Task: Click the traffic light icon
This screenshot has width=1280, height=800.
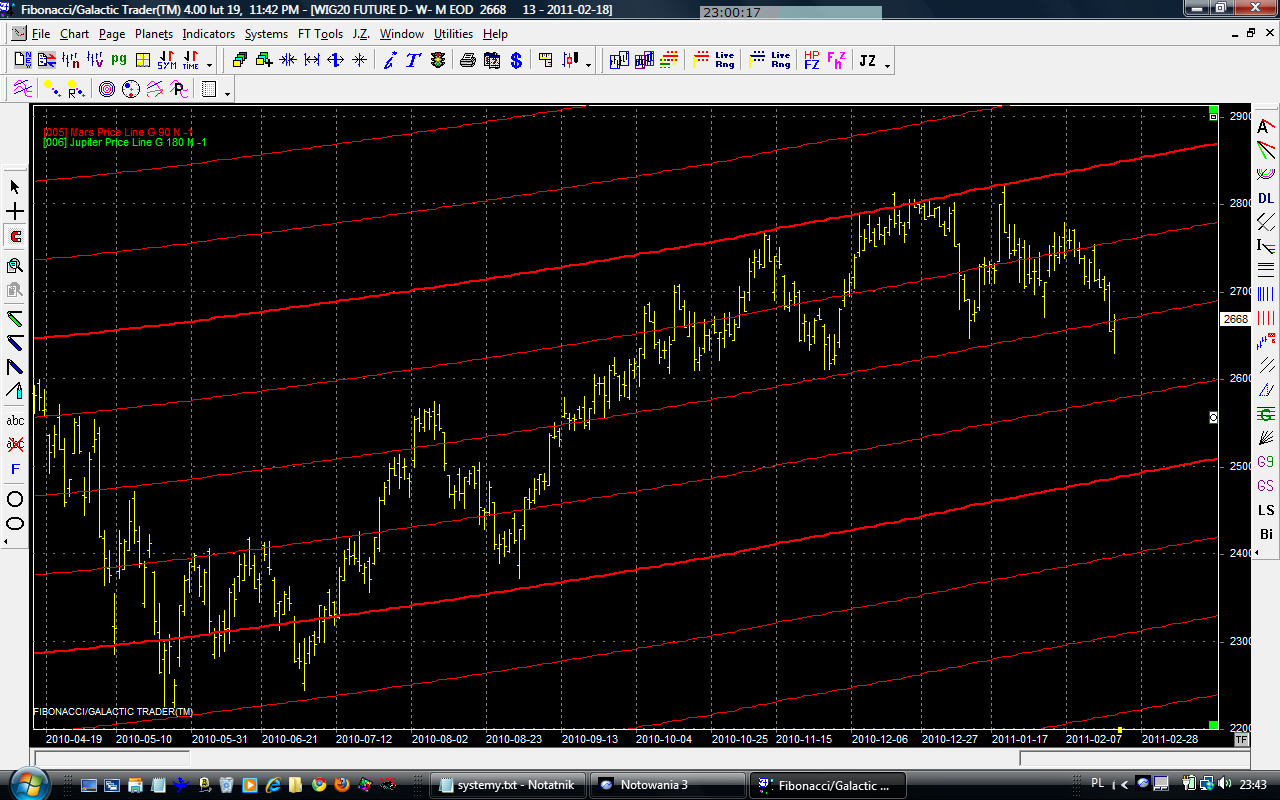Action: point(438,61)
